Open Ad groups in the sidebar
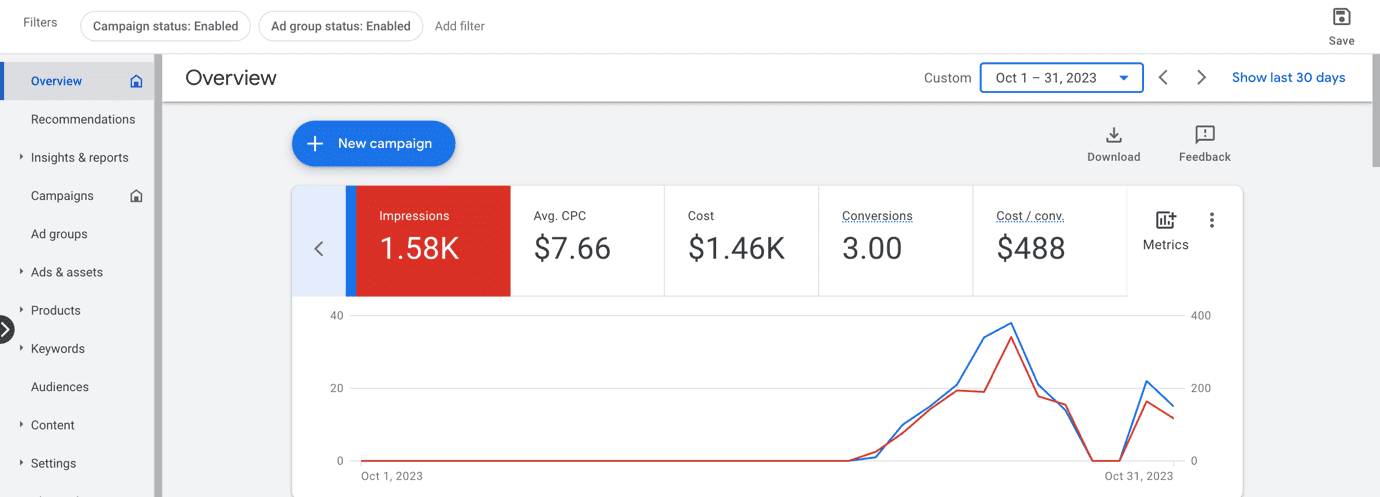Screen dimensions: 1380x497 (x=59, y=234)
